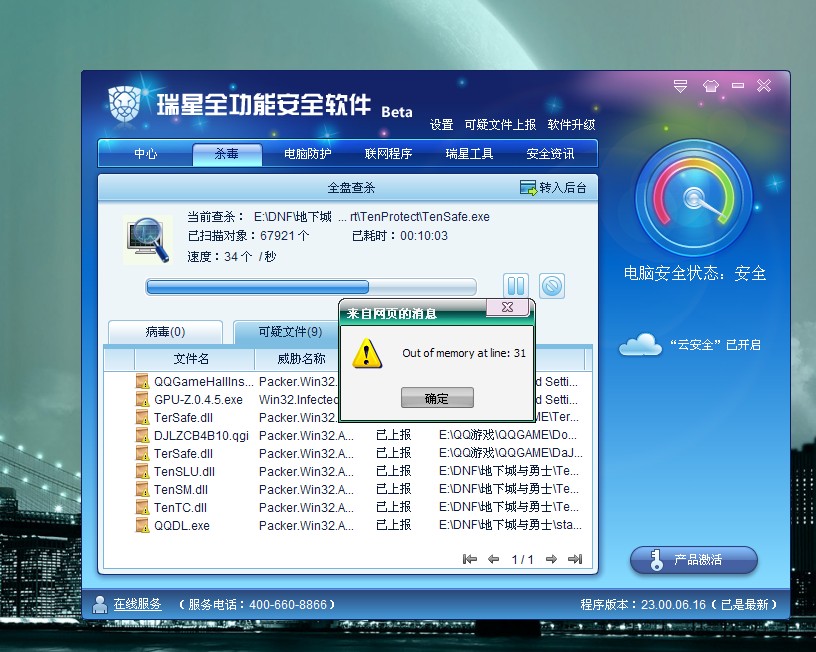
Task: Pause the full-disk scan
Action: pyautogui.click(x=516, y=286)
